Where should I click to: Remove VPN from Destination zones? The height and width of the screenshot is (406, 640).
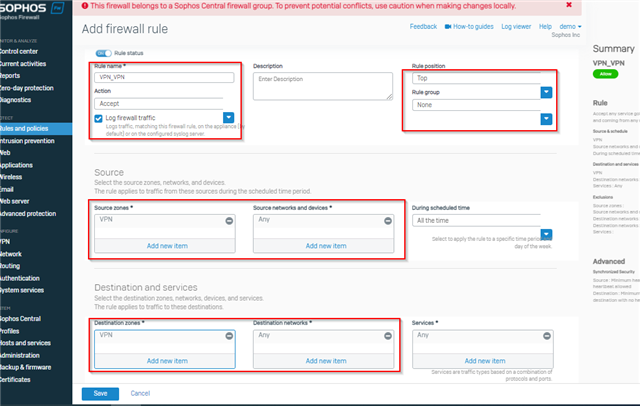[229, 336]
